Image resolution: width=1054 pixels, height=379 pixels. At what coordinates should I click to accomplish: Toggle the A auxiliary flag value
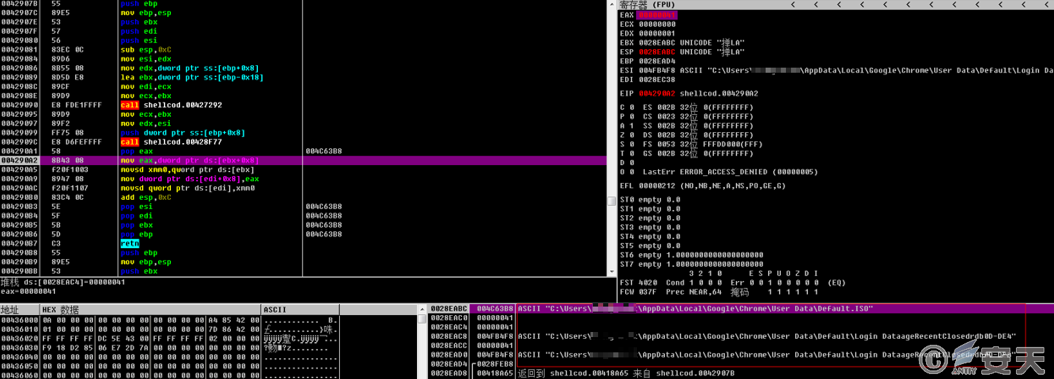[x=631, y=126]
